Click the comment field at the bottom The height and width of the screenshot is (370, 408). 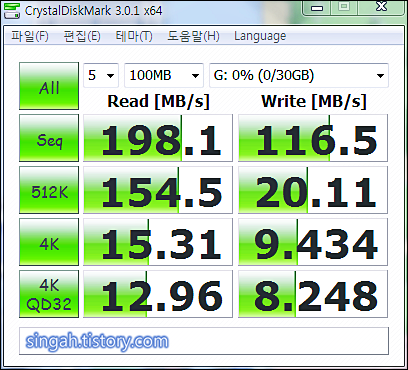[204, 341]
